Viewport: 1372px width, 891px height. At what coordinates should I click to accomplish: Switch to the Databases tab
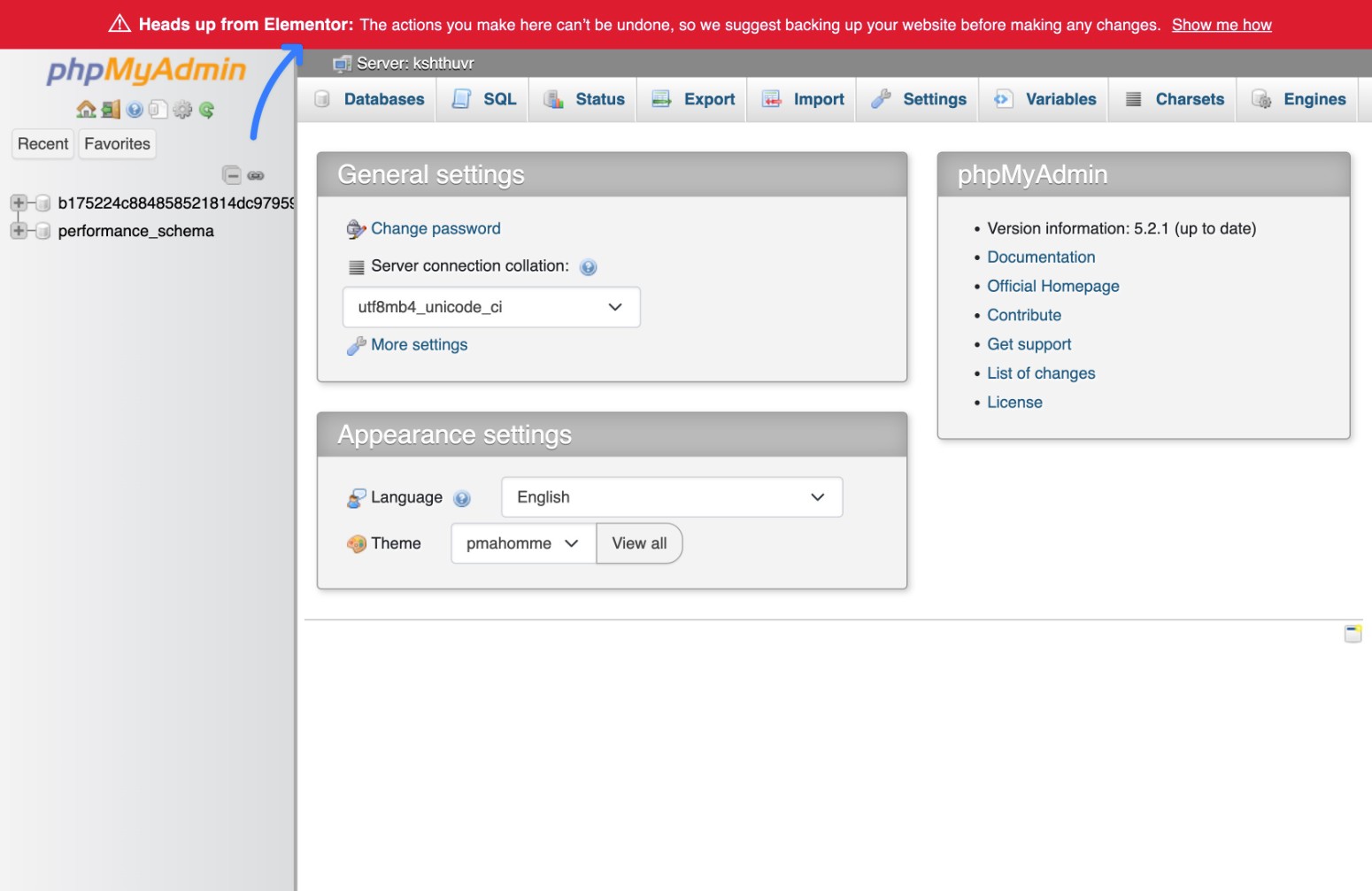[x=370, y=99]
